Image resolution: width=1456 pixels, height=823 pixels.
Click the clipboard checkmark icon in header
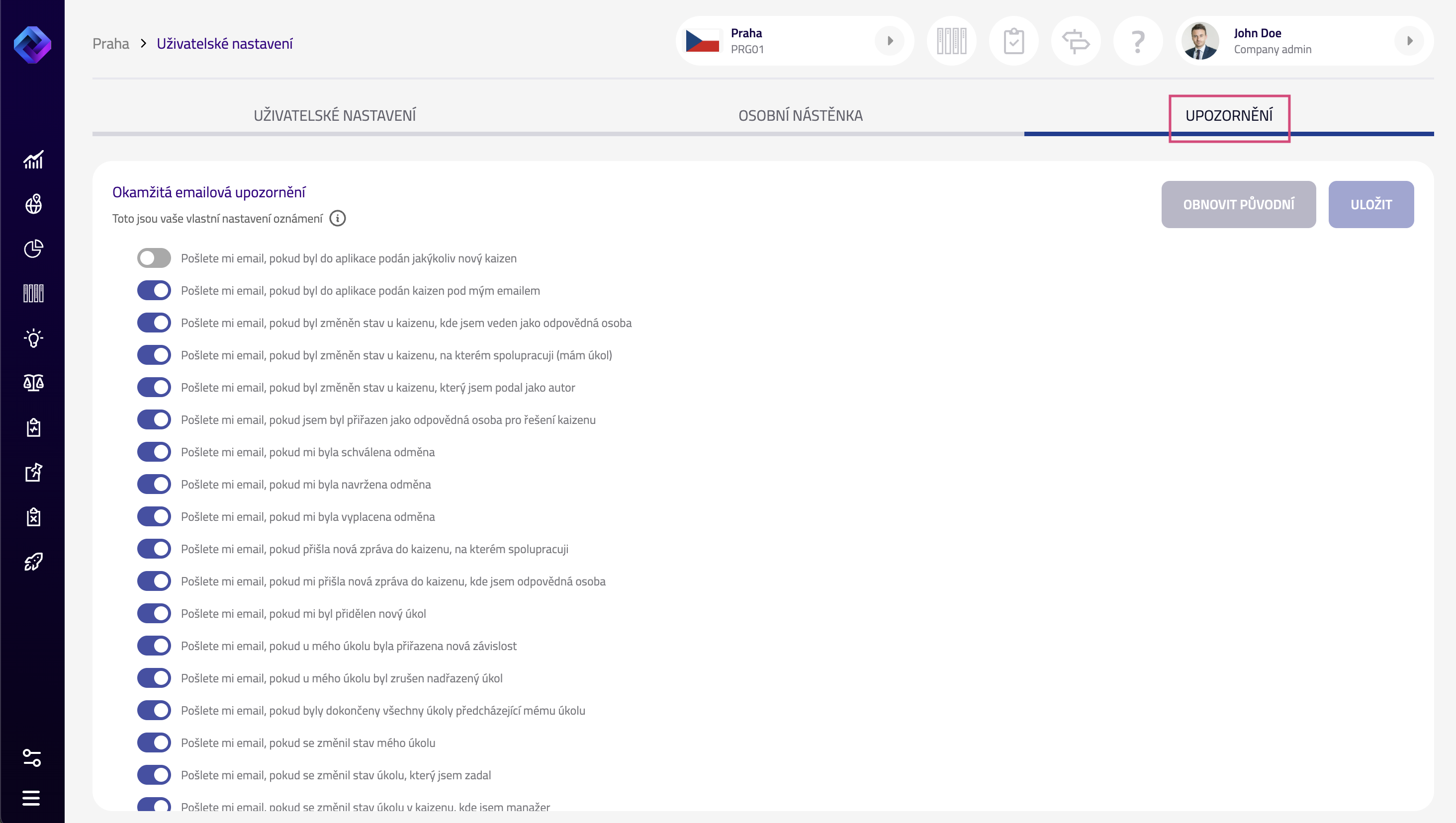click(1013, 41)
